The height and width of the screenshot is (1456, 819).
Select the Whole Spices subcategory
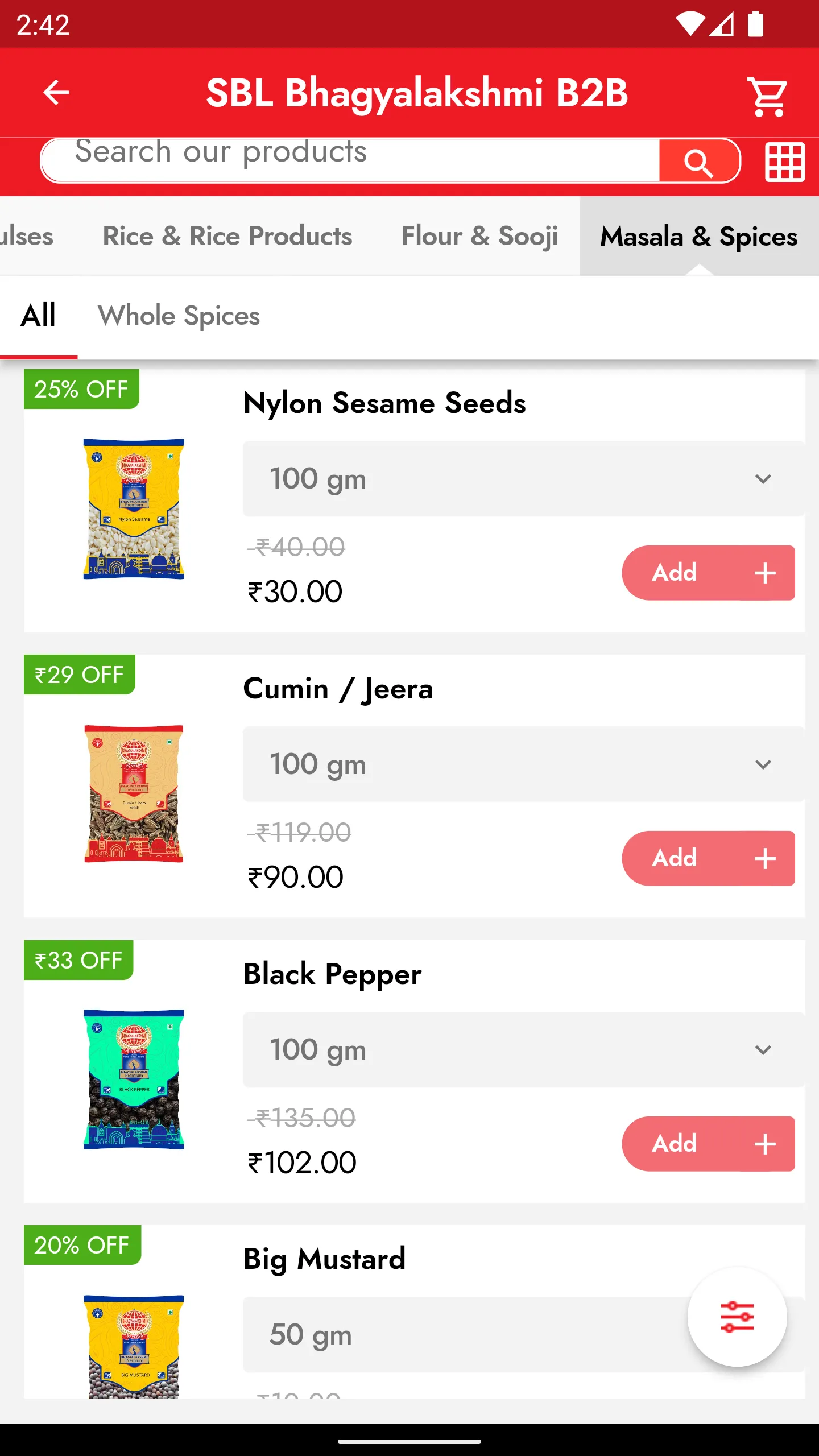tap(179, 316)
